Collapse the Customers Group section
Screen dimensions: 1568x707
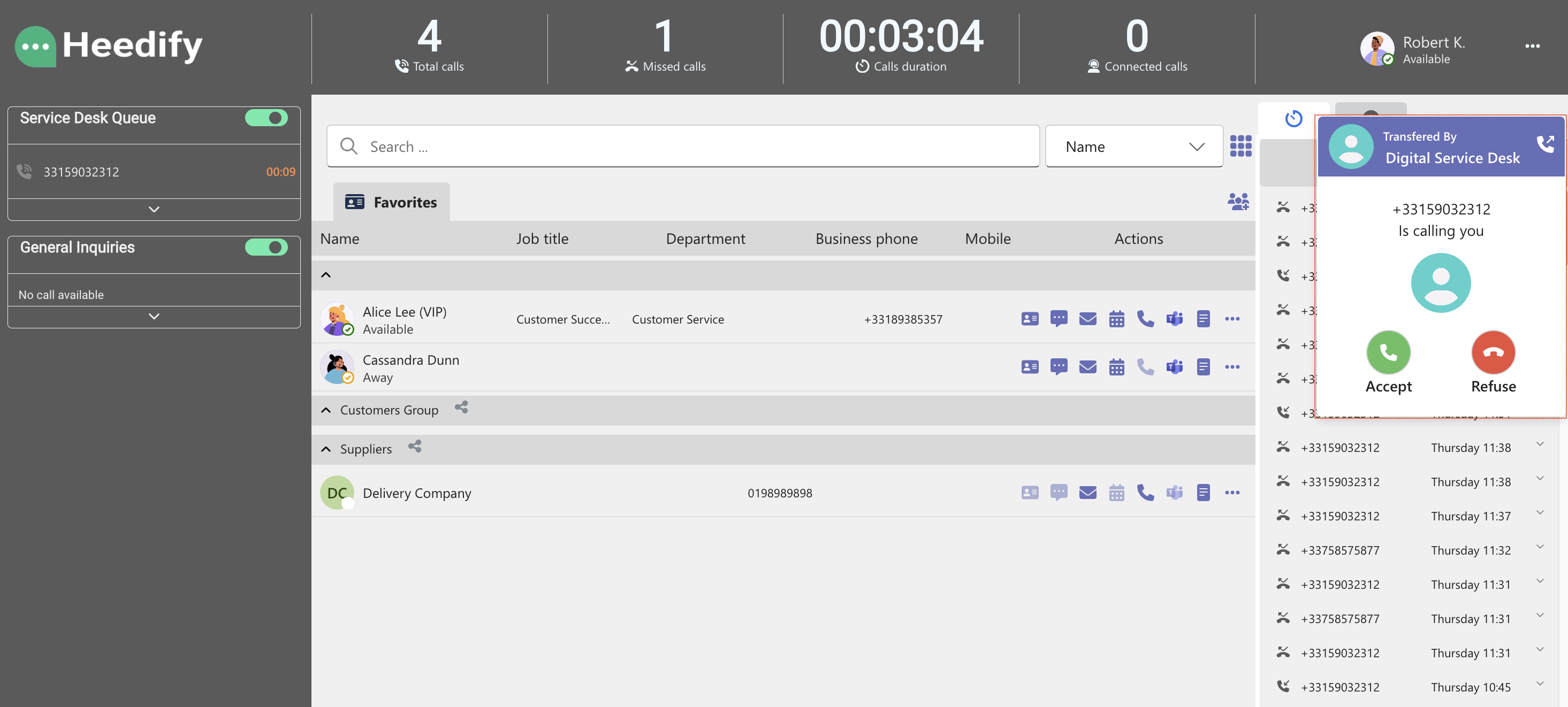tap(326, 410)
